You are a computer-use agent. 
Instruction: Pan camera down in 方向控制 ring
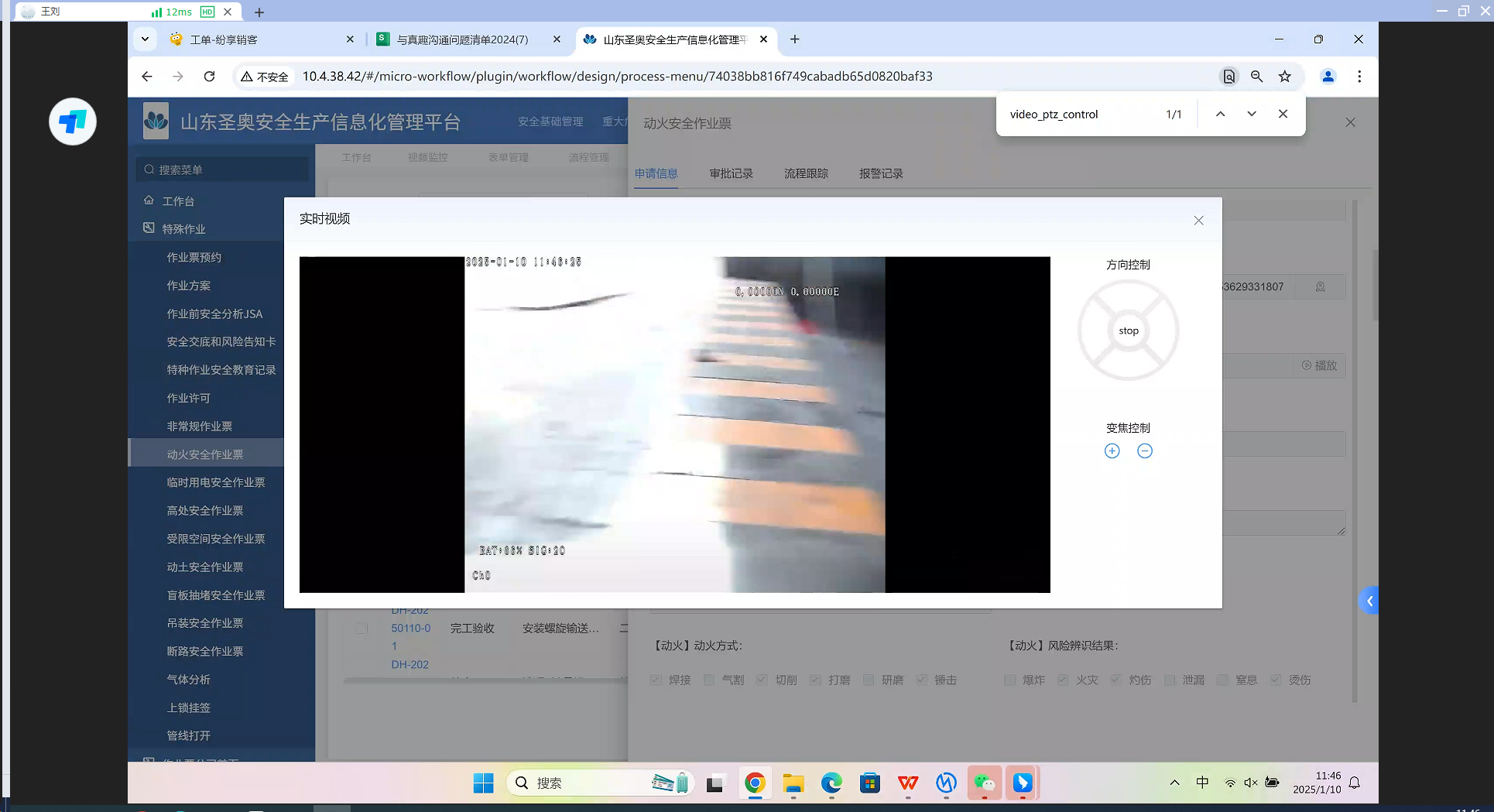point(1129,367)
